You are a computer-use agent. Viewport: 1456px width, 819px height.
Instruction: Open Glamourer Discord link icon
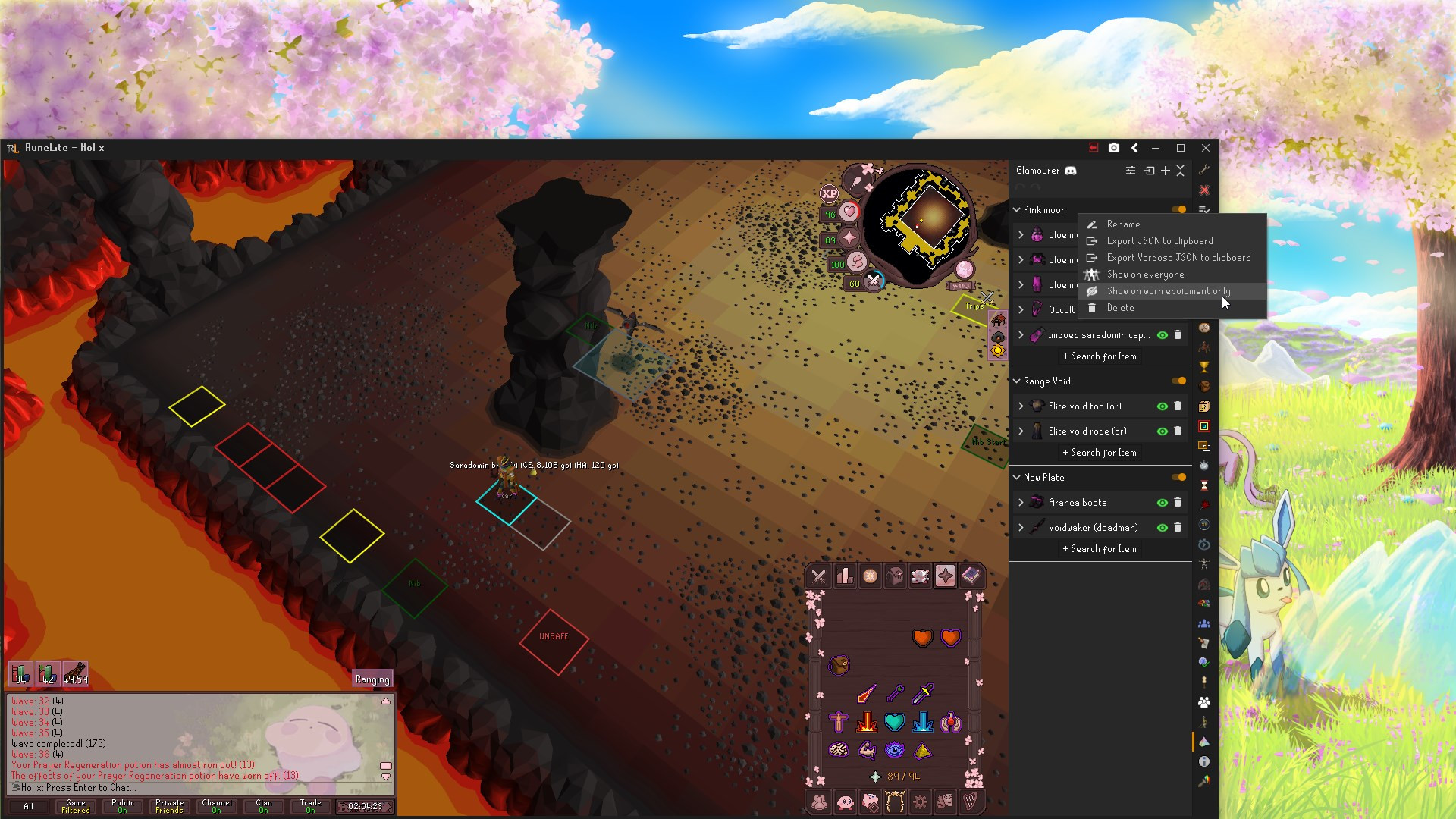(x=1071, y=171)
